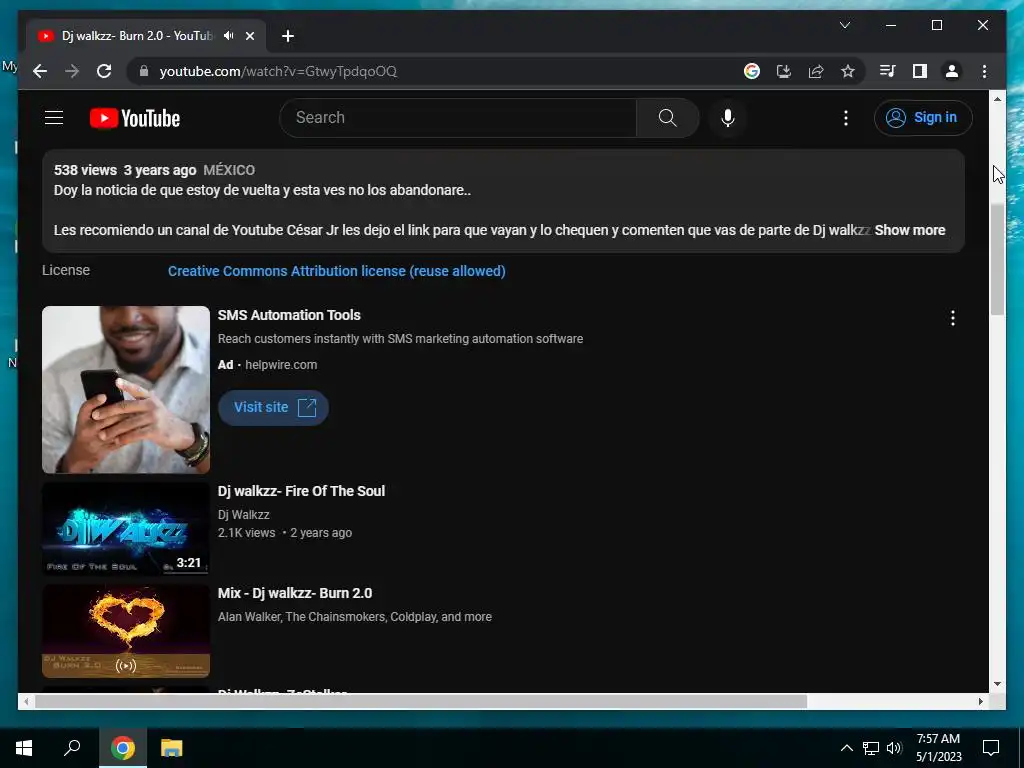
Task: Click the install app icon
Action: [x=784, y=71]
